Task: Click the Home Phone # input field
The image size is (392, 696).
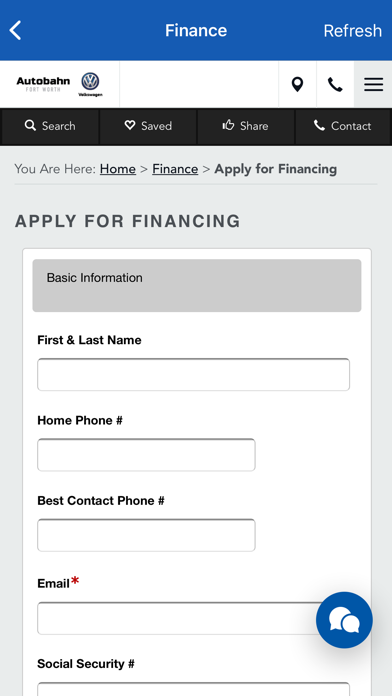Action: tap(146, 455)
